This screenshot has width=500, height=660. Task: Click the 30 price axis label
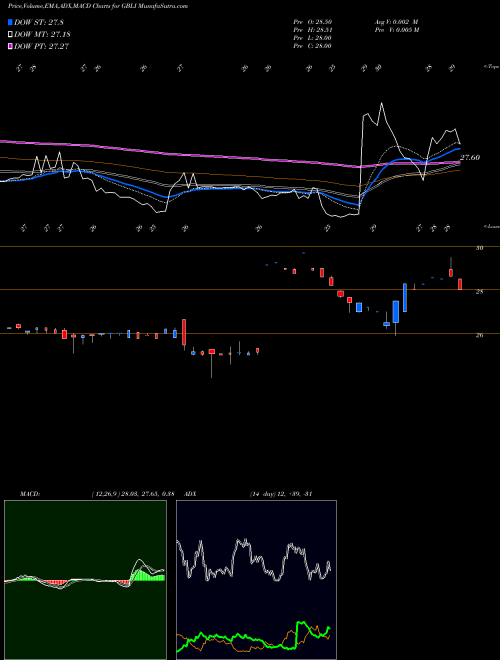[479, 248]
